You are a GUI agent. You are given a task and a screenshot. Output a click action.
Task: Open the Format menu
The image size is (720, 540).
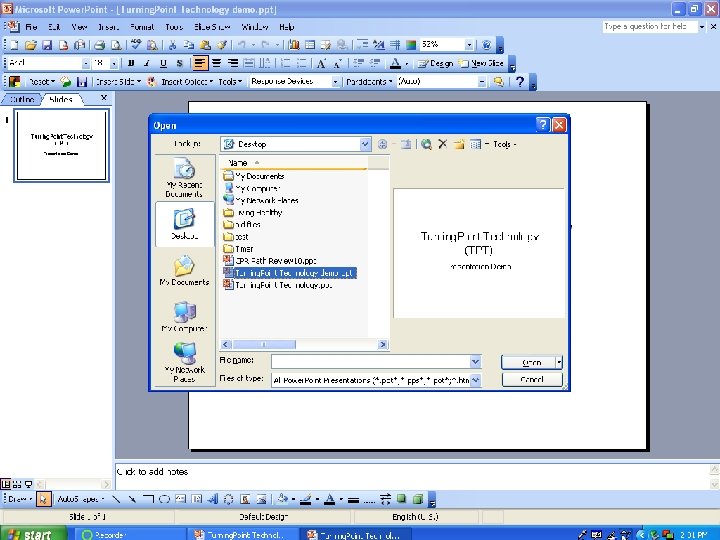coord(142,27)
